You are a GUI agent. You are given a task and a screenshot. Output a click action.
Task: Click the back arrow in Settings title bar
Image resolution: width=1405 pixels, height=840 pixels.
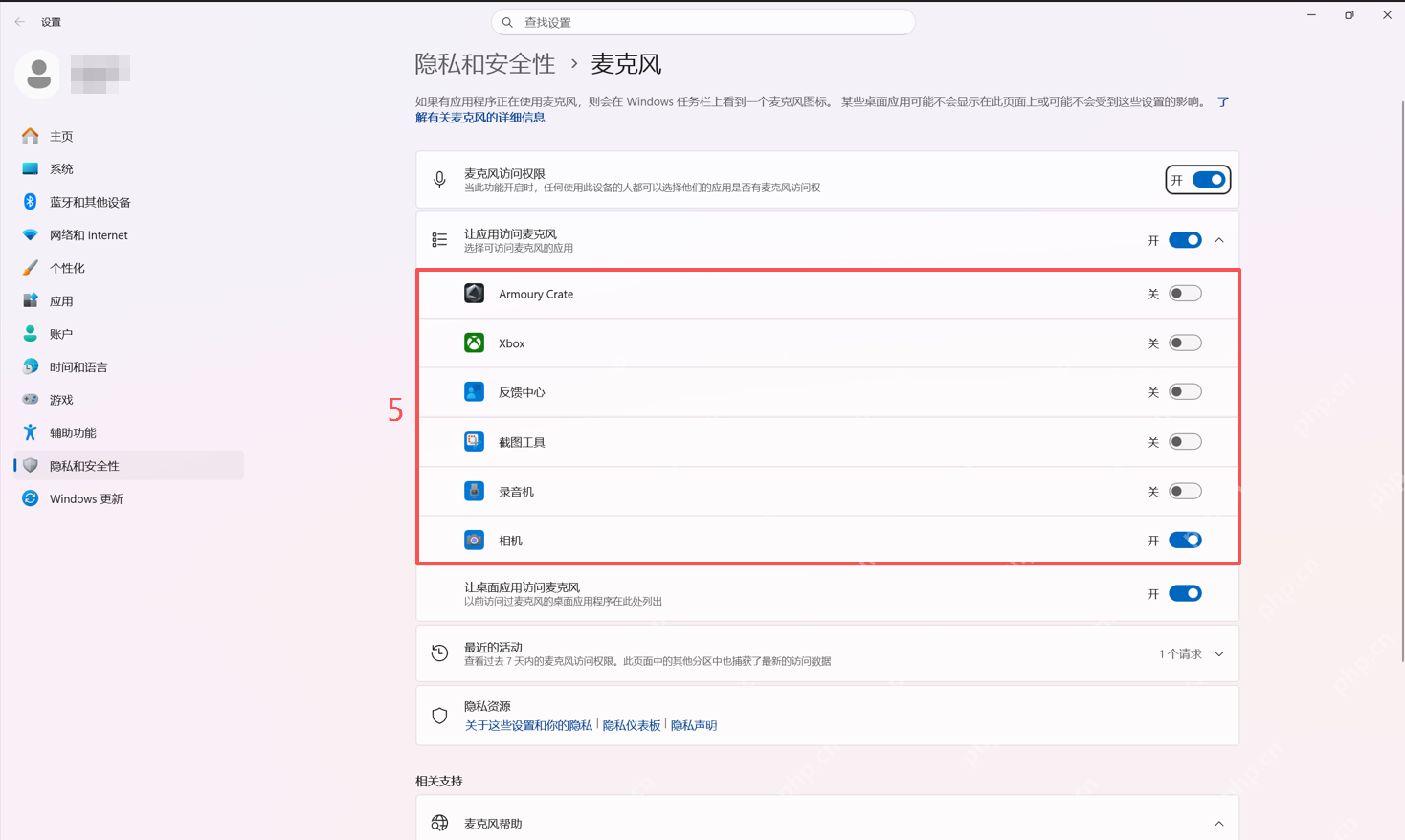[x=20, y=22]
